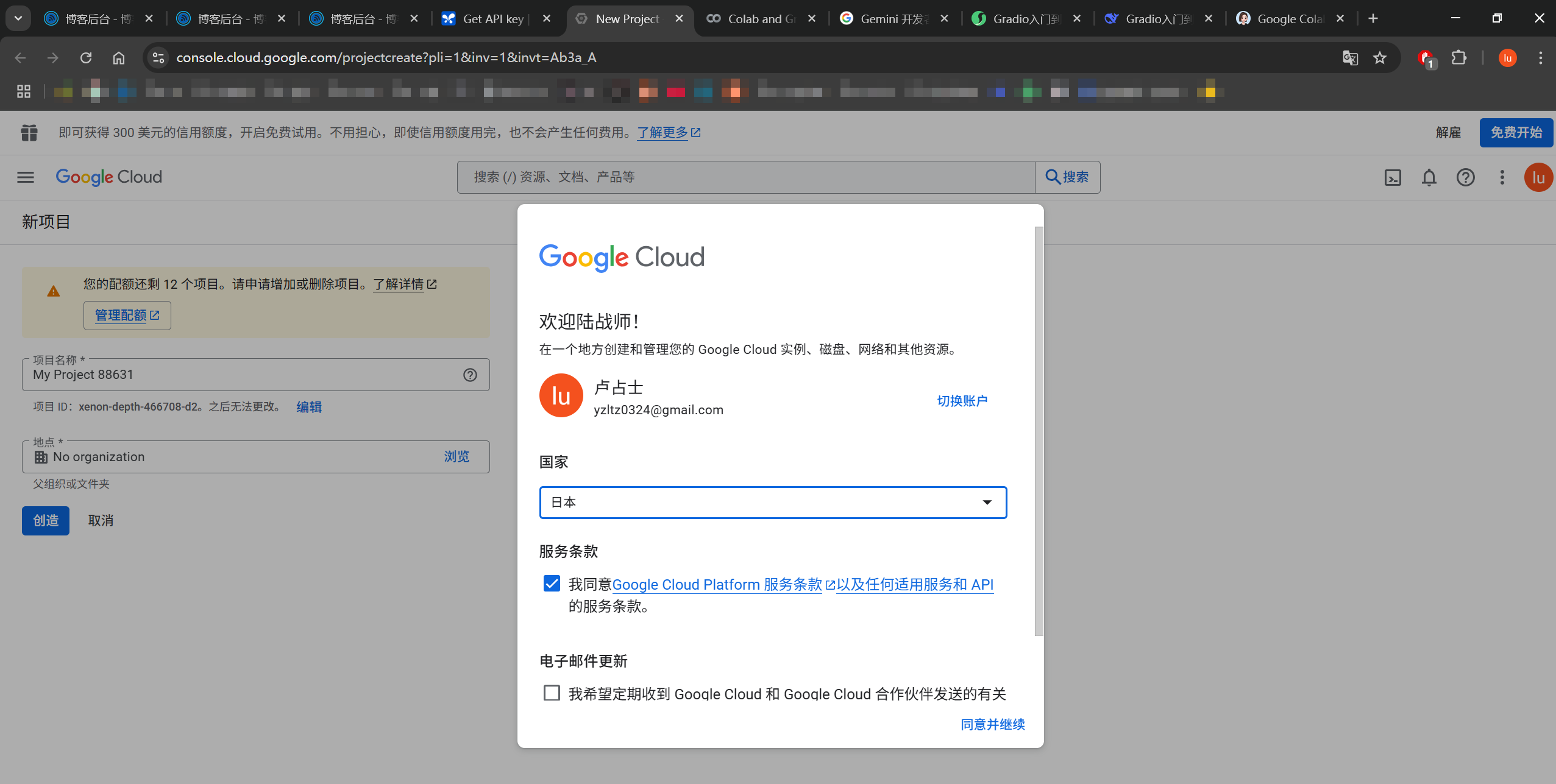Viewport: 1556px width, 784px height.
Task: Enable the email updates checkbox
Action: [552, 693]
